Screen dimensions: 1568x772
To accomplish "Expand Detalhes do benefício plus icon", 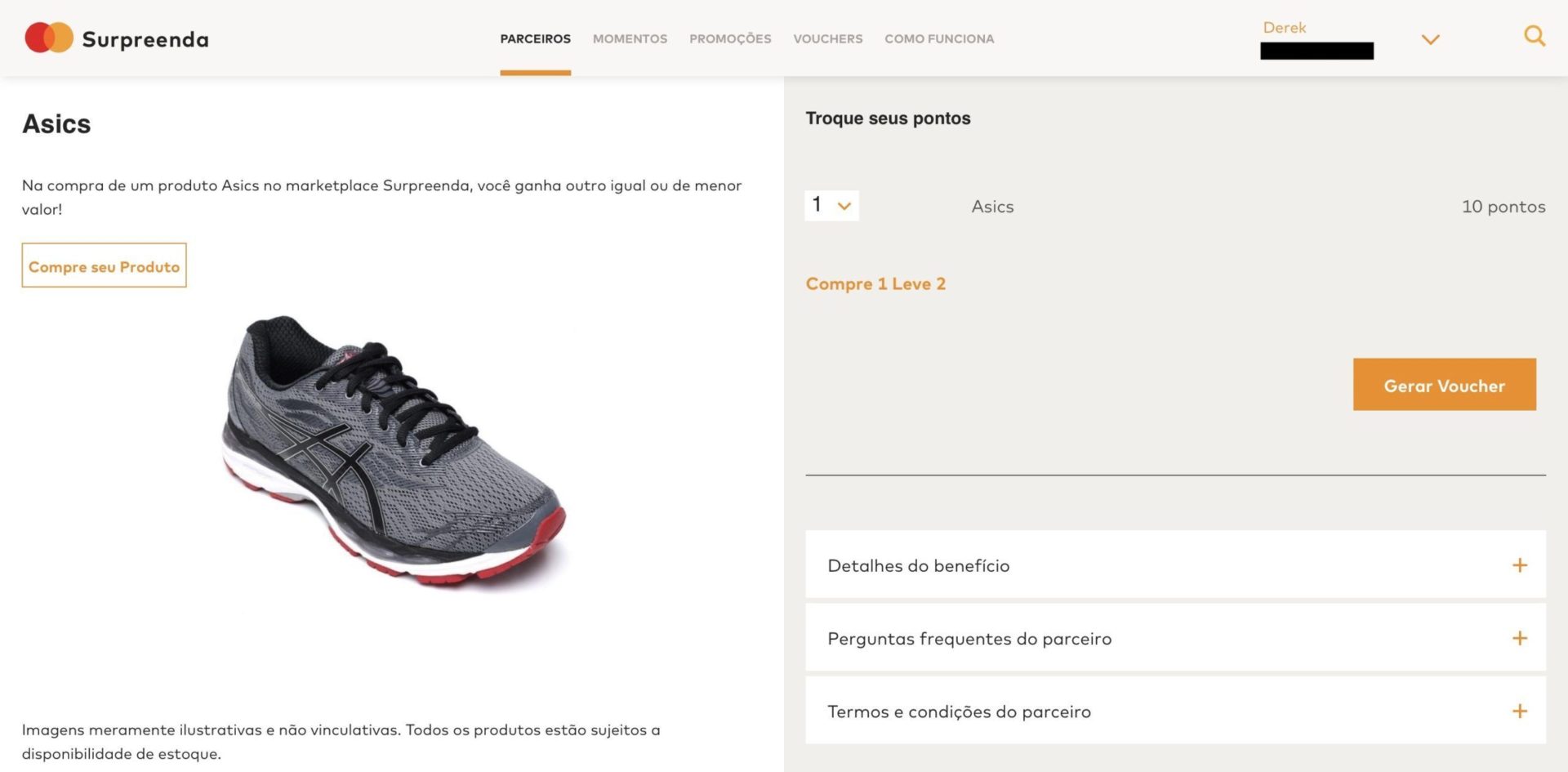I will click(1519, 565).
